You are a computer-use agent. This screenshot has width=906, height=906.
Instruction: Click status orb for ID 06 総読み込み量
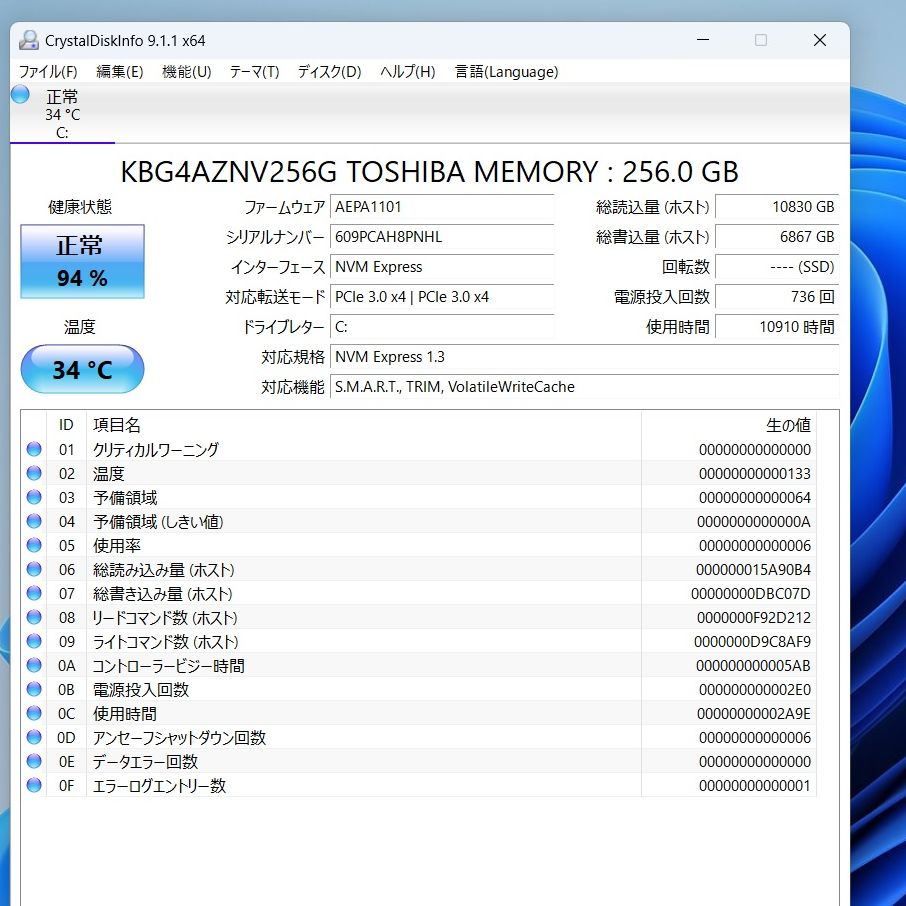(x=34, y=569)
